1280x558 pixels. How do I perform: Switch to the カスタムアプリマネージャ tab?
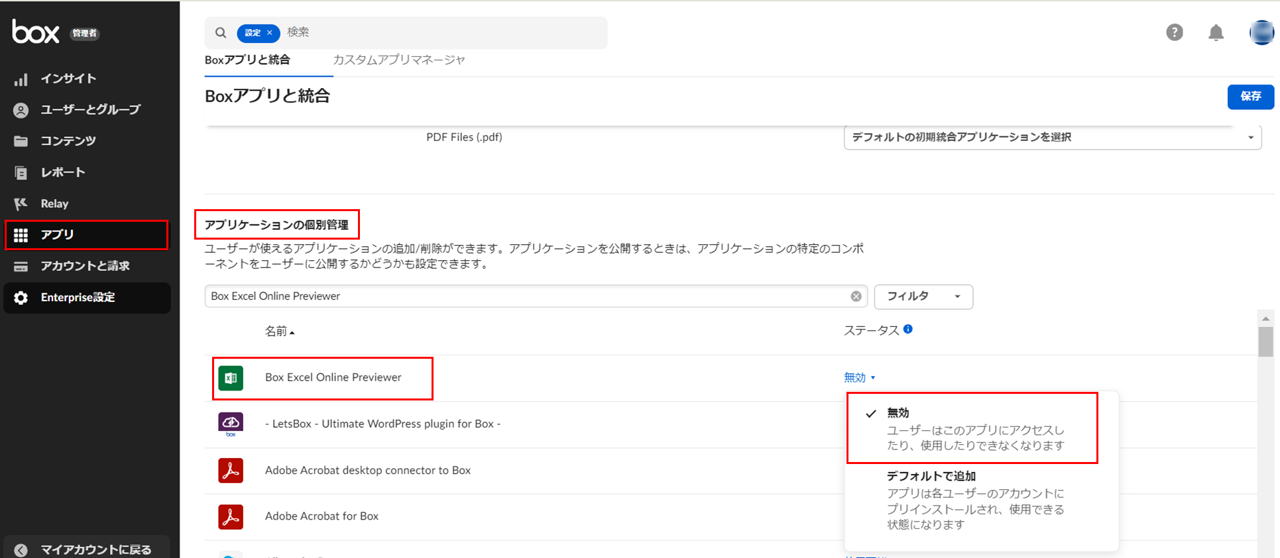click(x=399, y=60)
